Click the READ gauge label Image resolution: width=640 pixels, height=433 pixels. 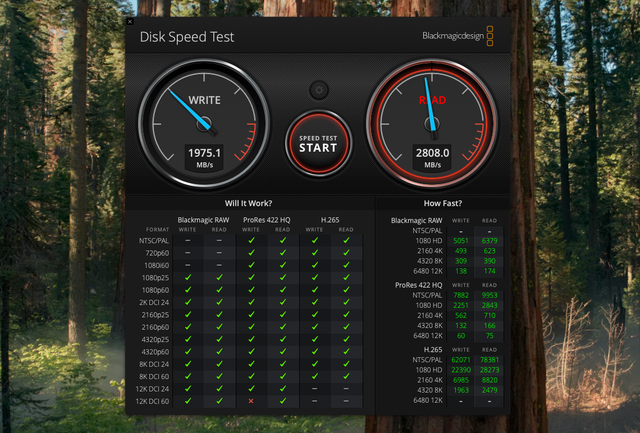(x=432, y=100)
